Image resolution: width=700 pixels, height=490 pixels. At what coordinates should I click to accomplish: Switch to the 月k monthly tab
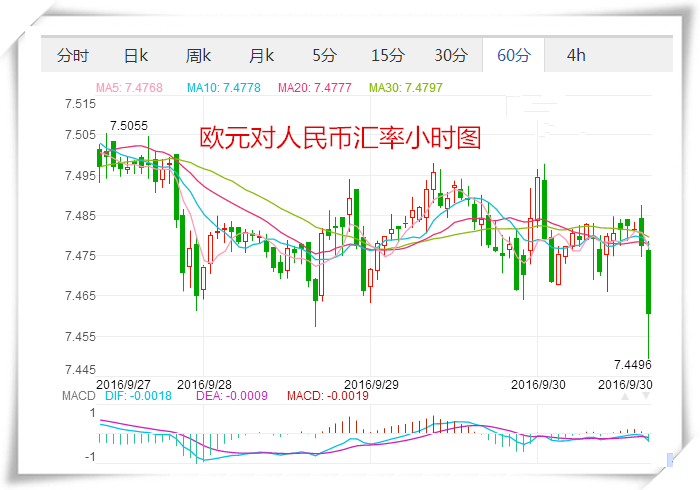click(261, 56)
